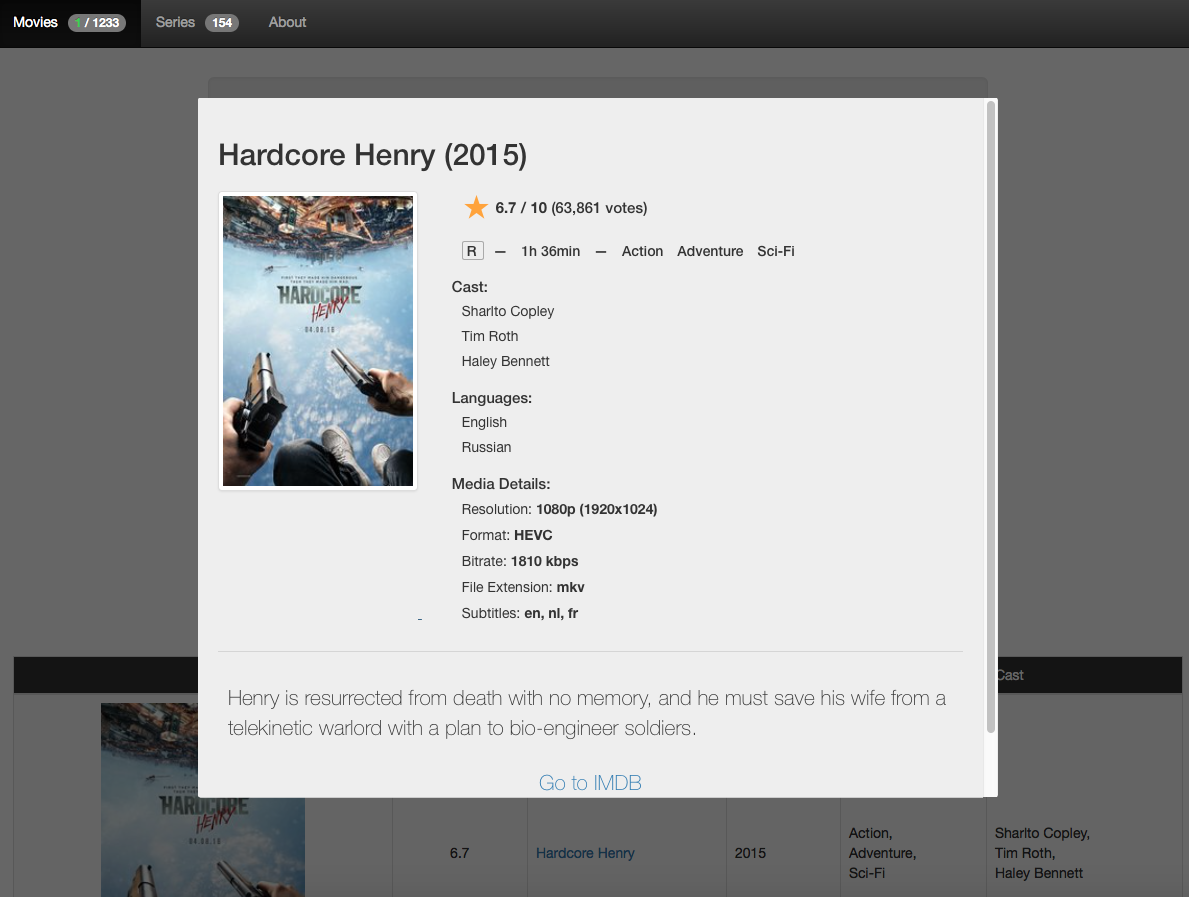Click the R rating badge
The height and width of the screenshot is (897, 1189).
[472, 251]
